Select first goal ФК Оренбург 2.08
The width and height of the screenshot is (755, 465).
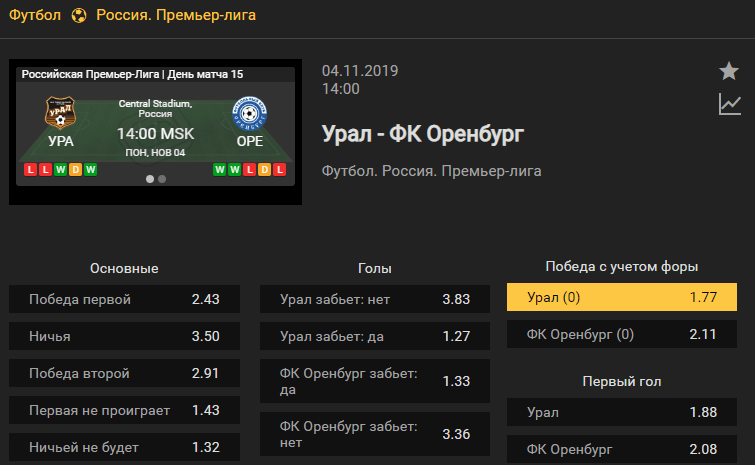(622, 449)
